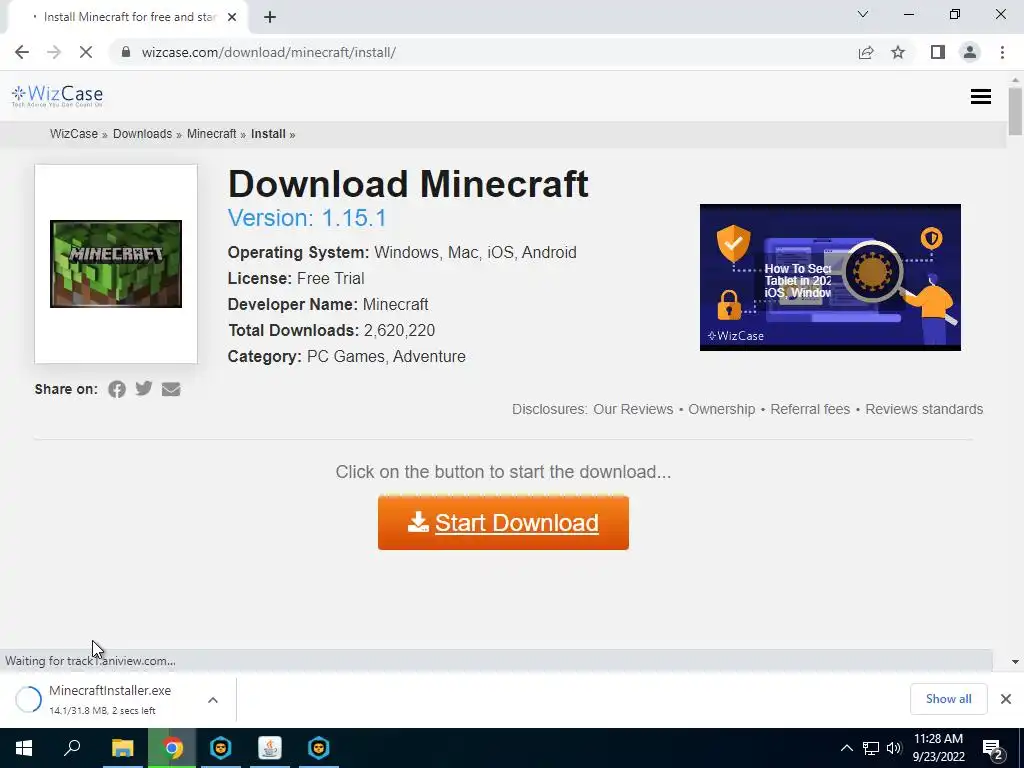Image resolution: width=1024 pixels, height=768 pixels.
Task: Open Our Reviews disclosure link
Action: point(633,409)
